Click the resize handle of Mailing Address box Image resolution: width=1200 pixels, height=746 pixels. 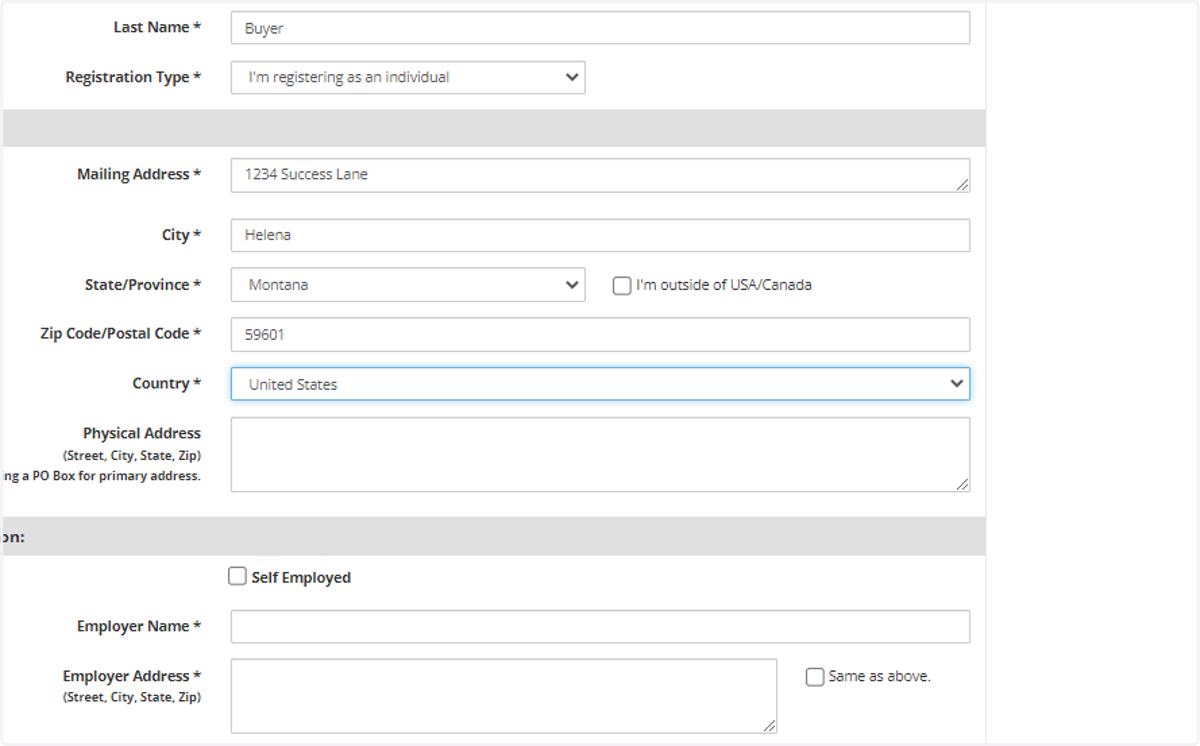(962, 185)
